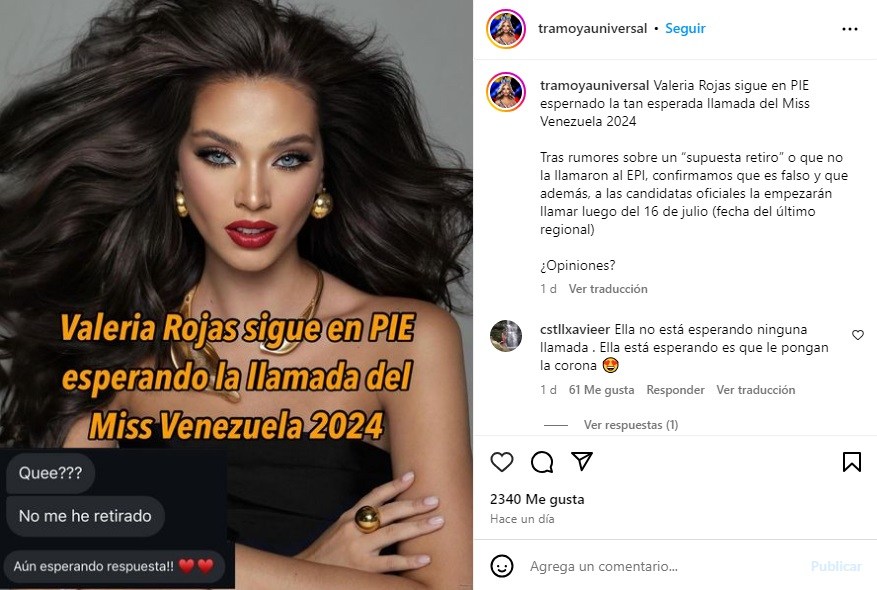Click Ver traducción under the caption
Viewport: 877px width, 590px height.
tap(608, 289)
